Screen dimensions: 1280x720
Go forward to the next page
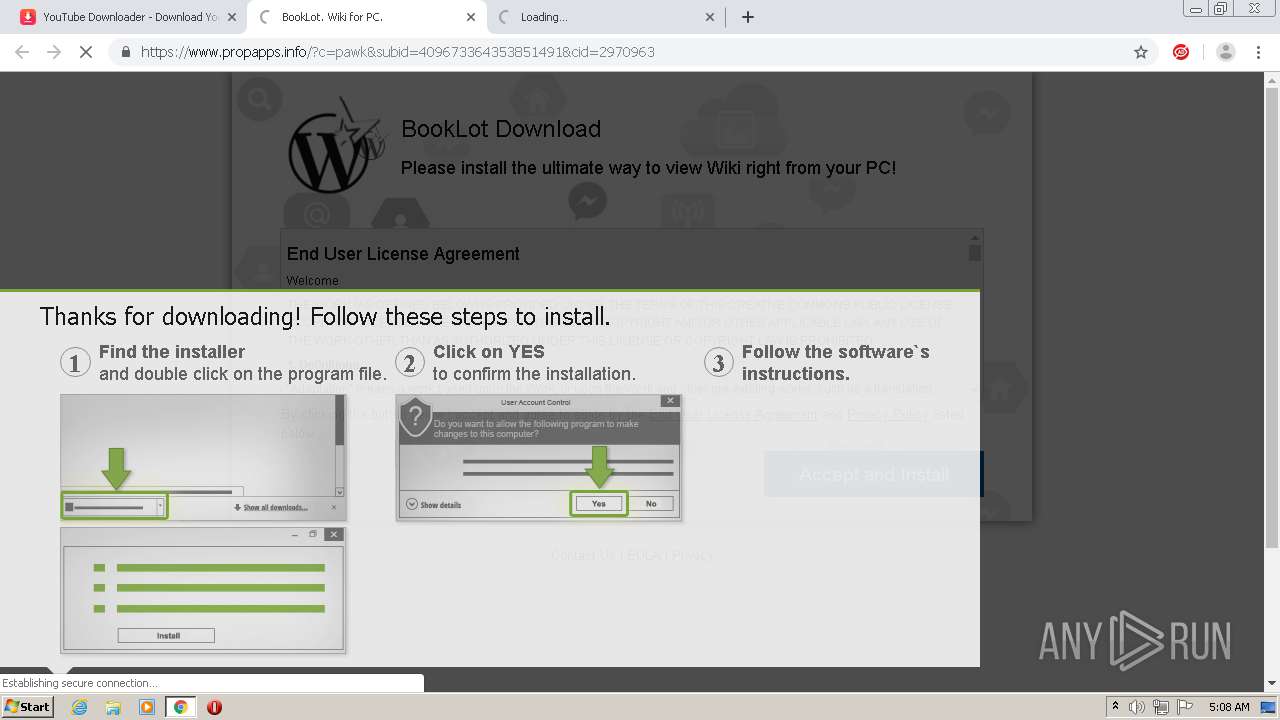54,52
